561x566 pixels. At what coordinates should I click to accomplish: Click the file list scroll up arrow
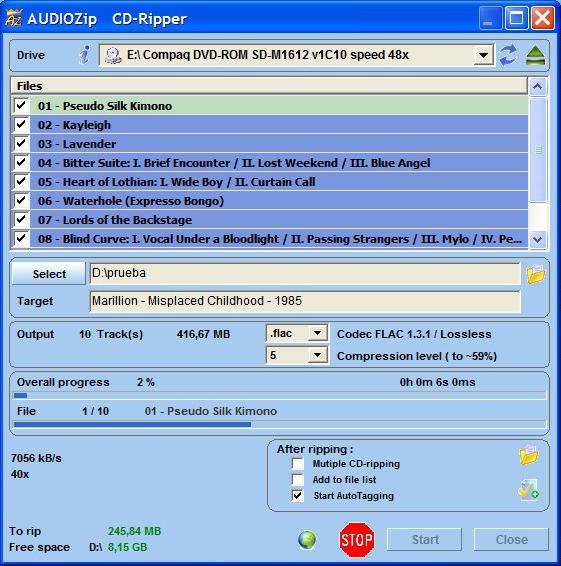pyautogui.click(x=538, y=86)
